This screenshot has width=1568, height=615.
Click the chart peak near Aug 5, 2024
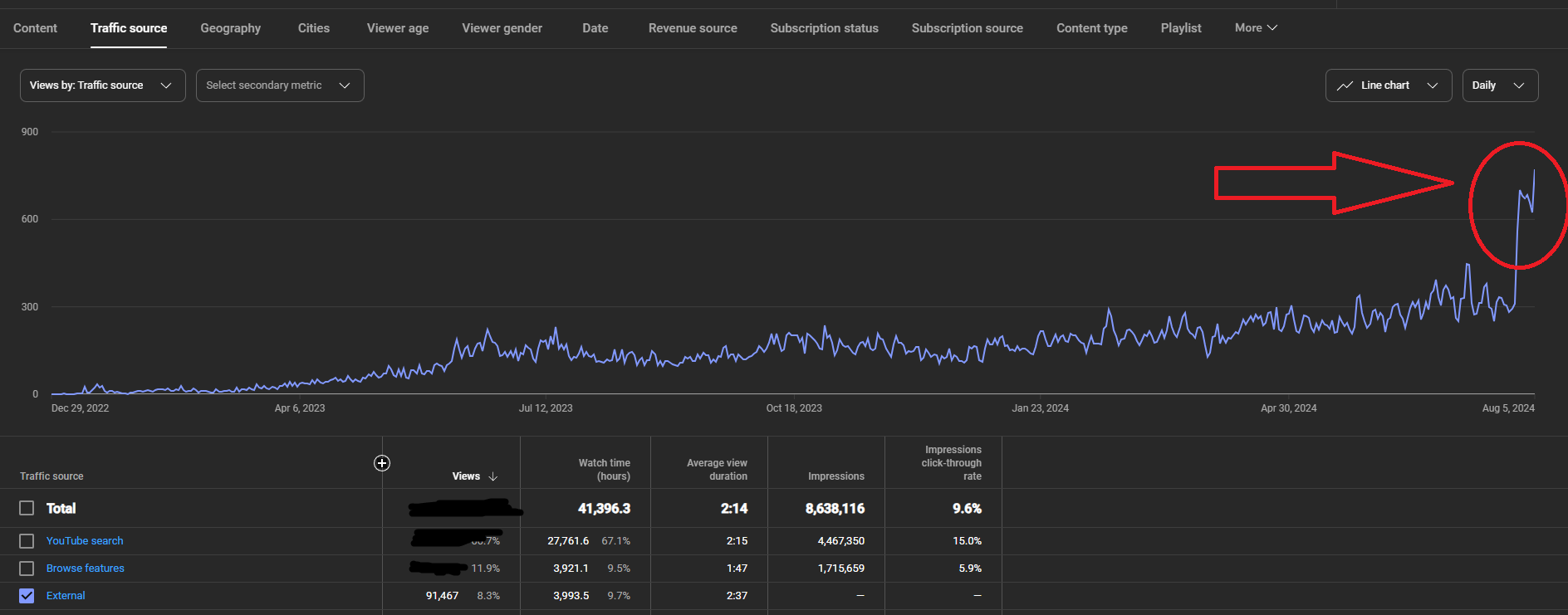1533,172
